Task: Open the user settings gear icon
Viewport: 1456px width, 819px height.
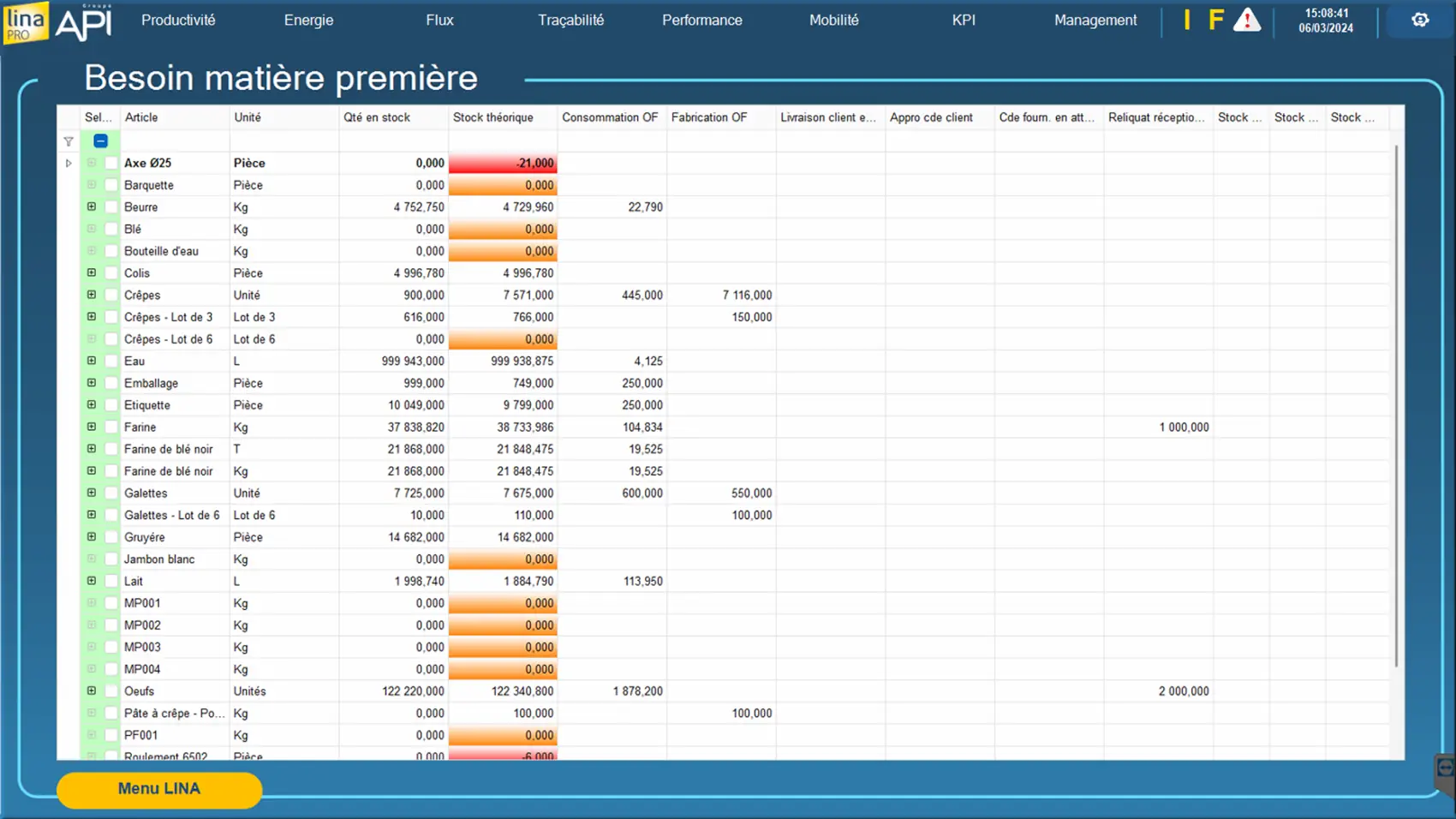Action: (1420, 20)
